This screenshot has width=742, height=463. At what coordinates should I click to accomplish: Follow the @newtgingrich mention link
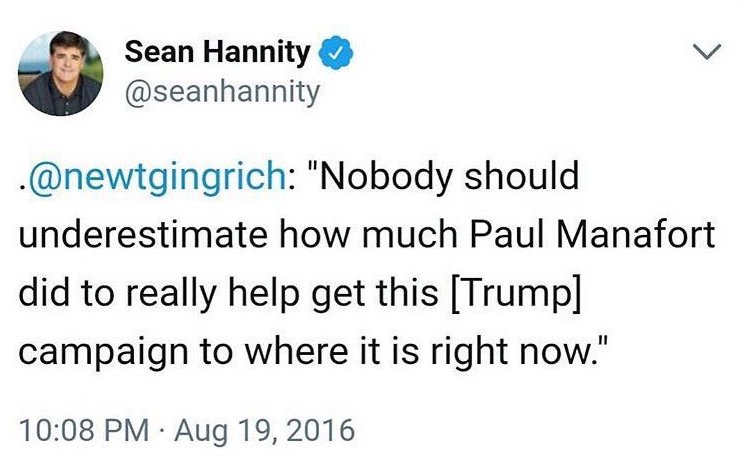[x=158, y=178]
